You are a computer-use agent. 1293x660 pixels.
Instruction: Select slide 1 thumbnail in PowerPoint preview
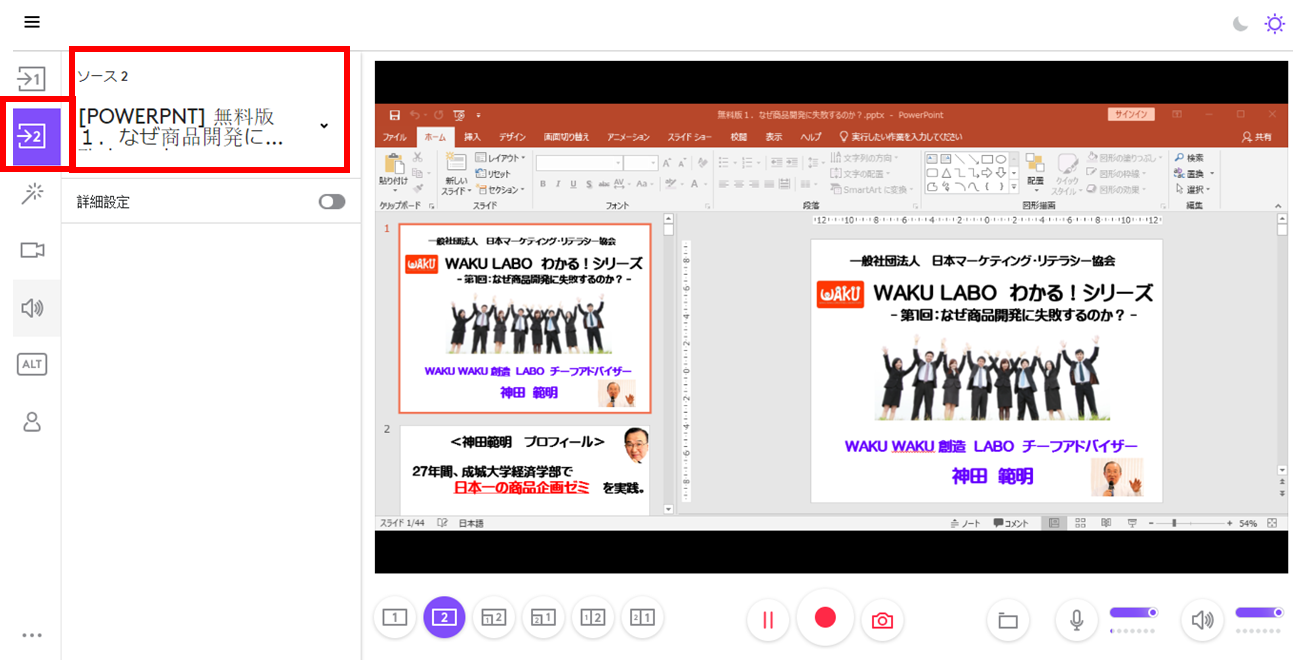(525, 318)
